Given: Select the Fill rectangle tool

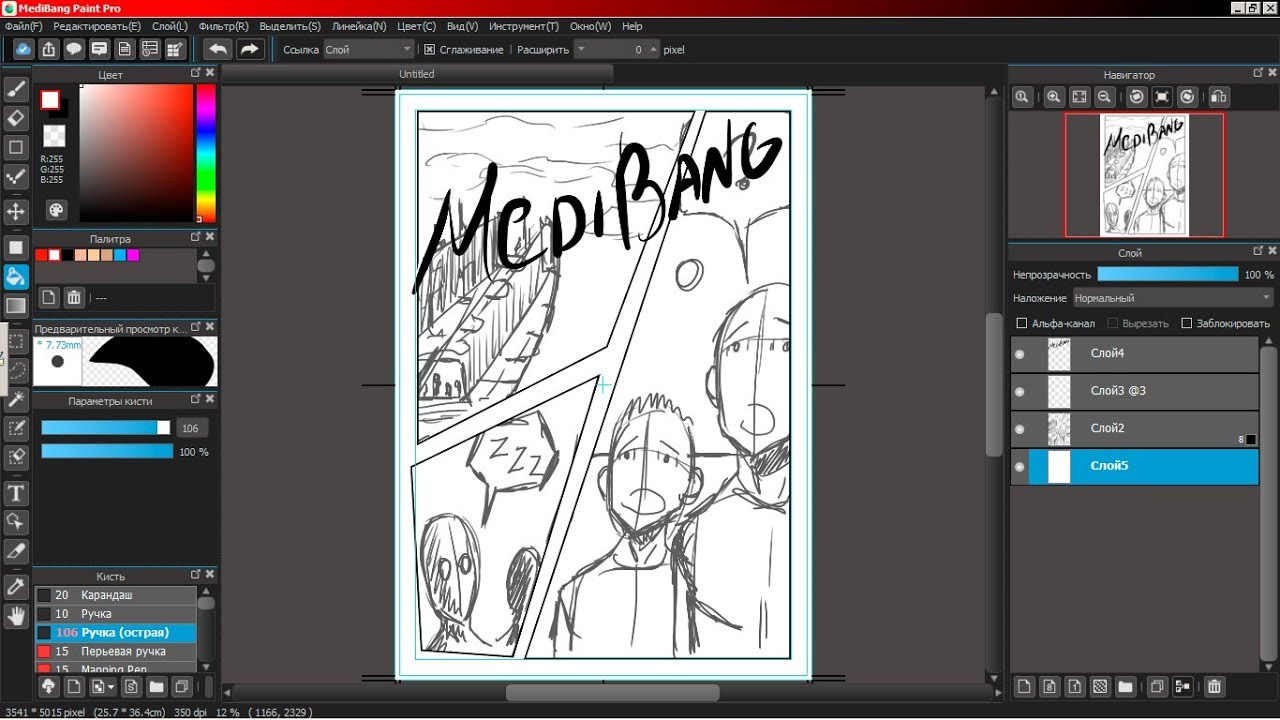Looking at the screenshot, I should coord(16,247).
